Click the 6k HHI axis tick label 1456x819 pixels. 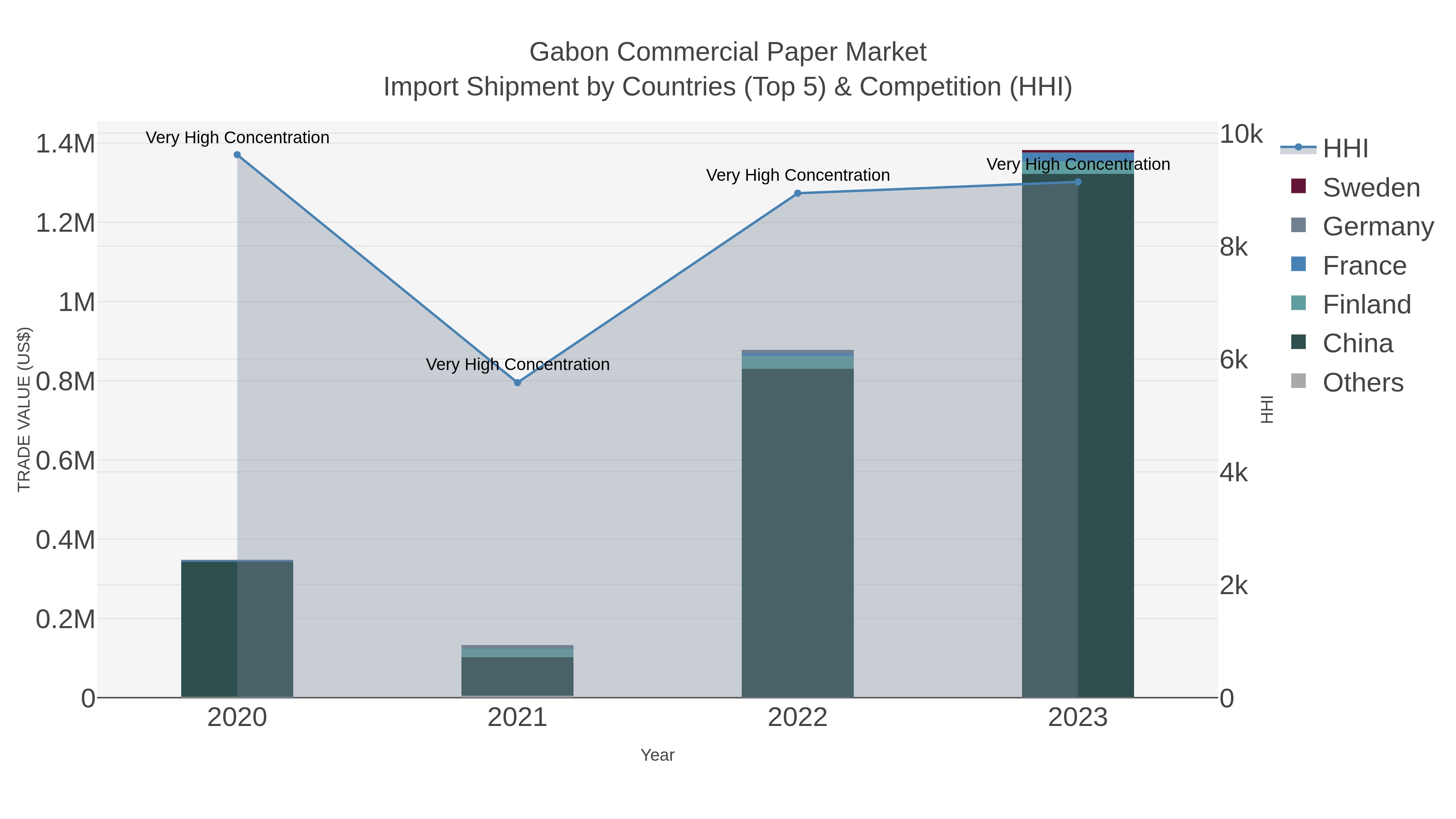pos(1234,360)
